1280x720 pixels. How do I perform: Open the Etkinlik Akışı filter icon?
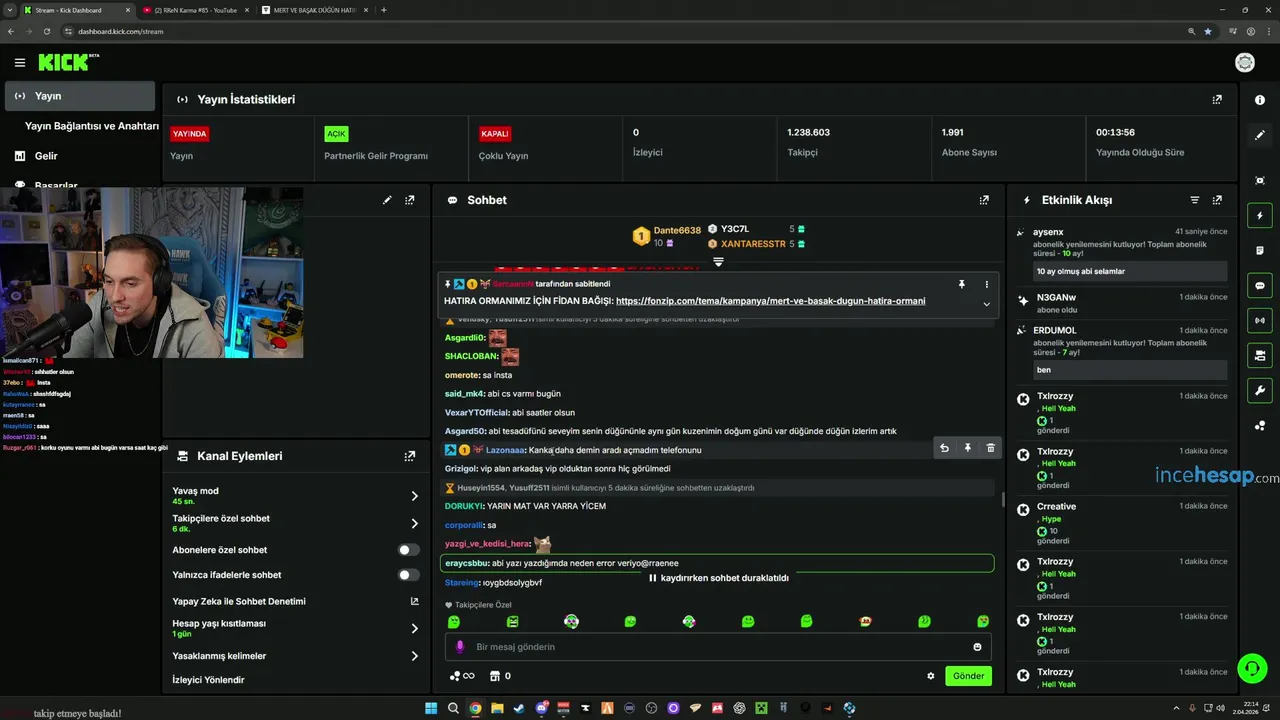1194,200
